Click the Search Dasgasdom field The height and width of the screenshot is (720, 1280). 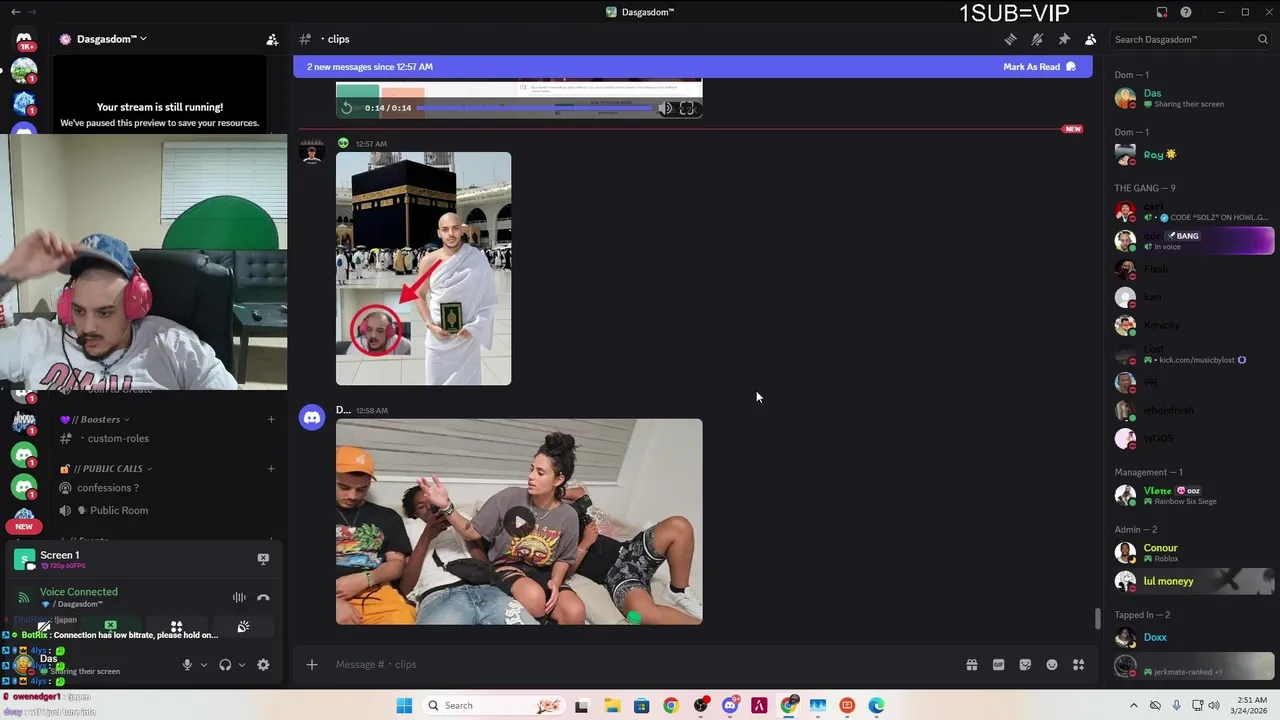pyautogui.click(x=1190, y=39)
